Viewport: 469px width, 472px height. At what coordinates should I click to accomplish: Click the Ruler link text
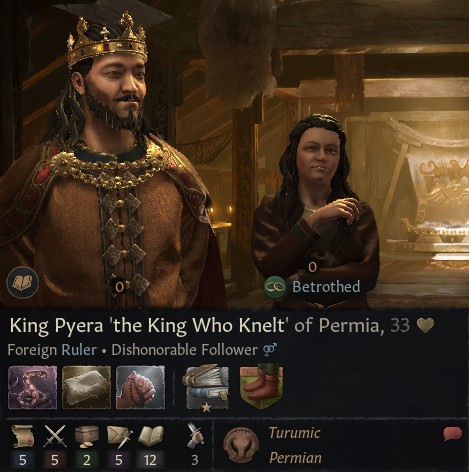coord(79,350)
